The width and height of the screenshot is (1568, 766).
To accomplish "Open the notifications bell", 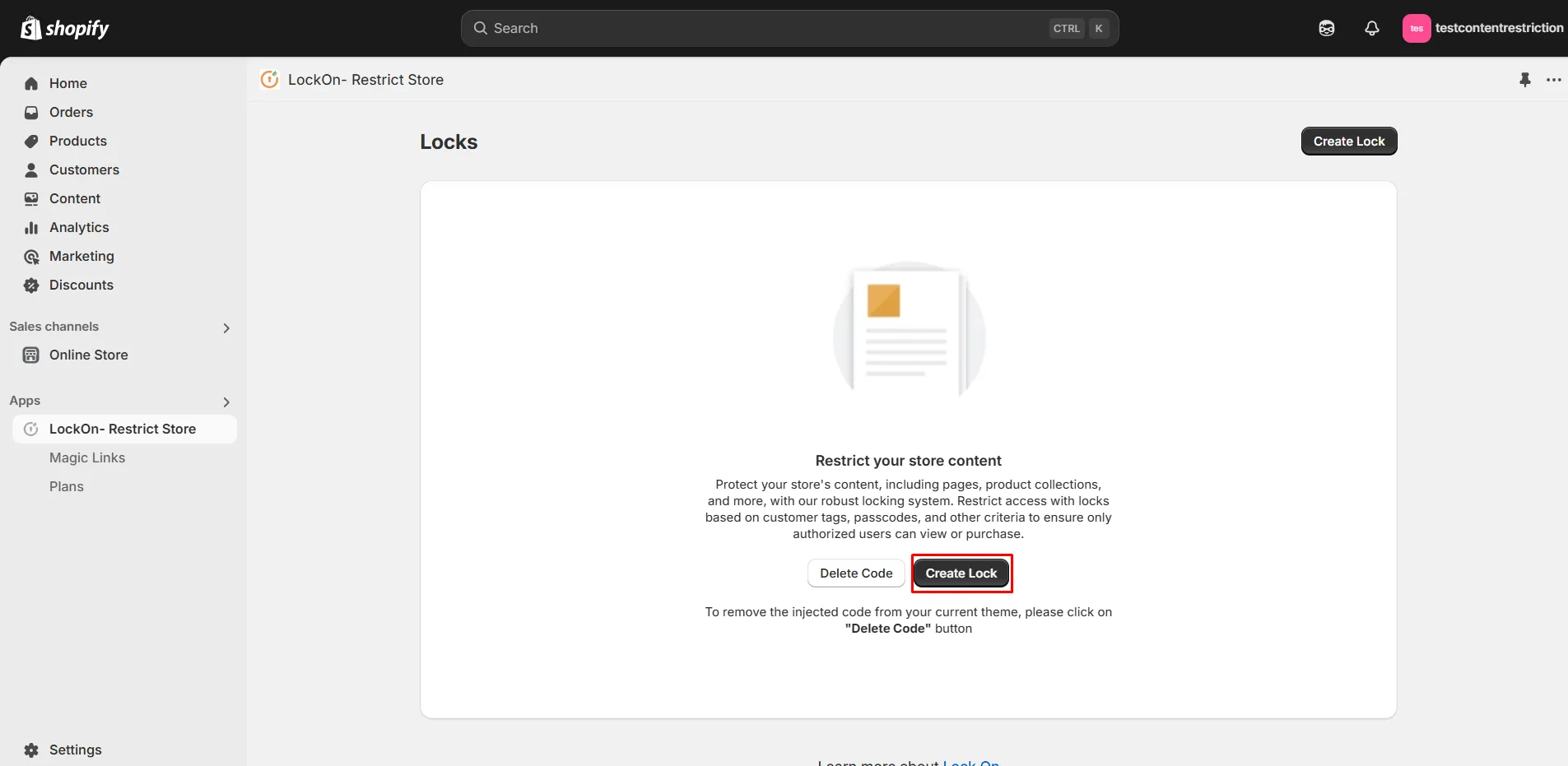I will [1372, 28].
